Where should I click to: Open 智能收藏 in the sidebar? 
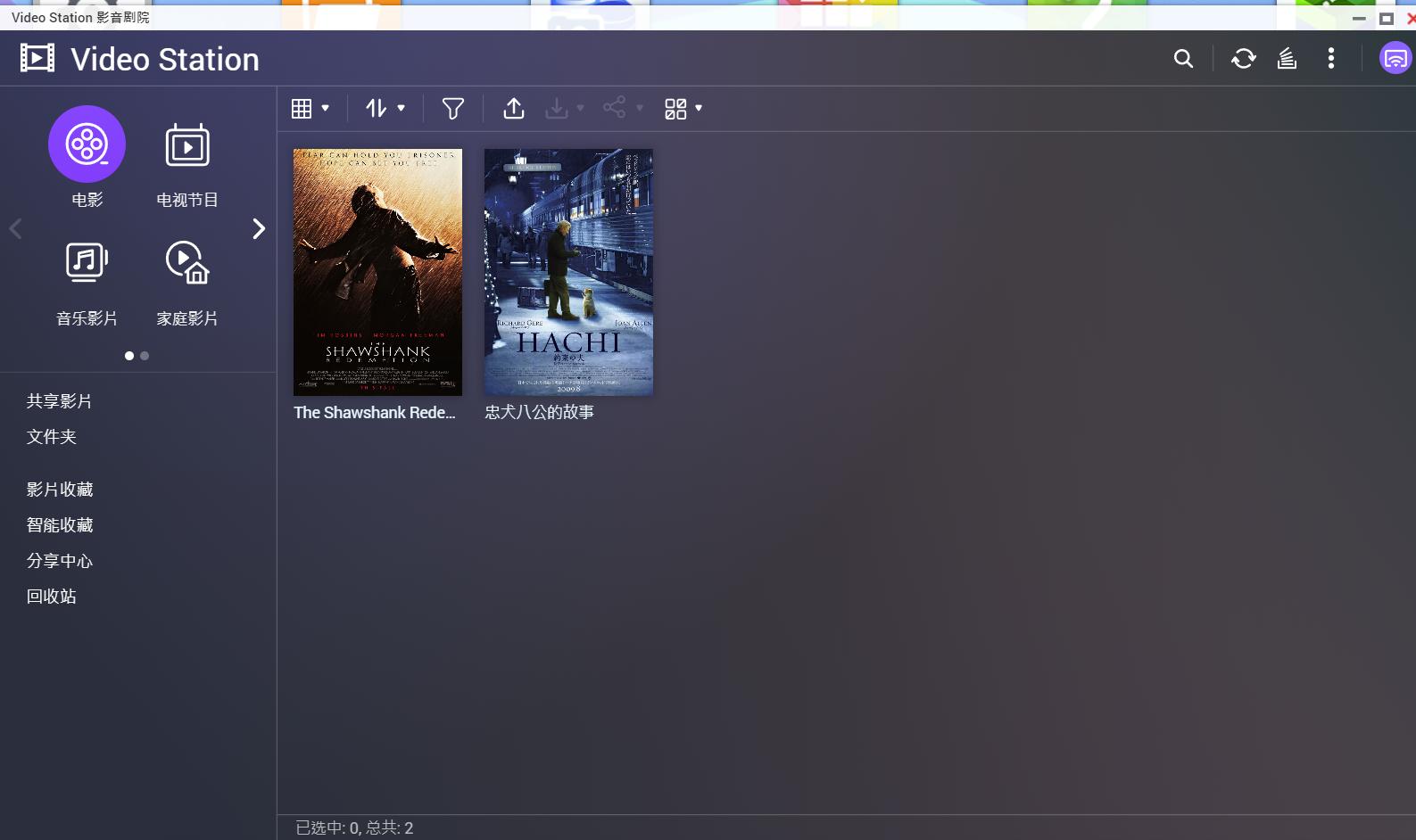point(60,525)
